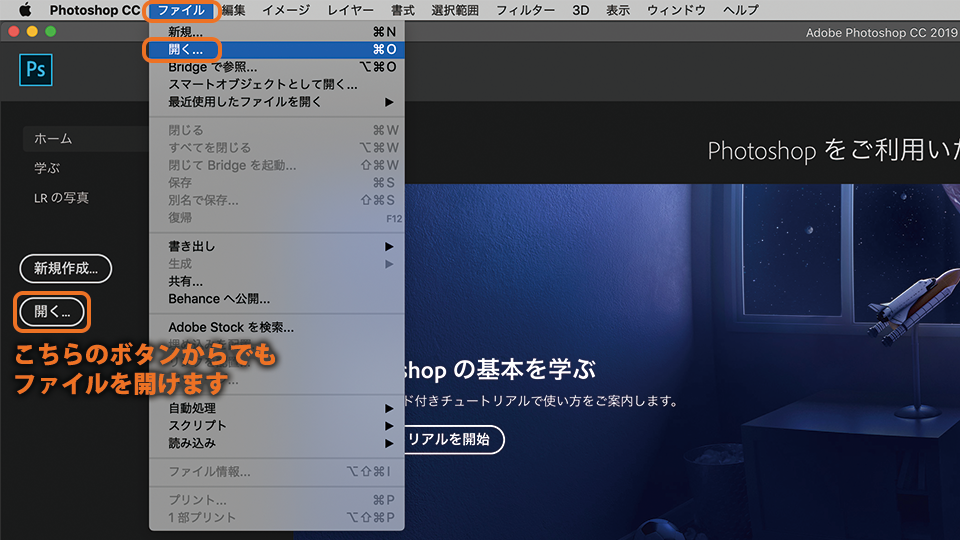The image size is (960, 540).
Task: Open the 編集 menu
Action: [x=233, y=10]
